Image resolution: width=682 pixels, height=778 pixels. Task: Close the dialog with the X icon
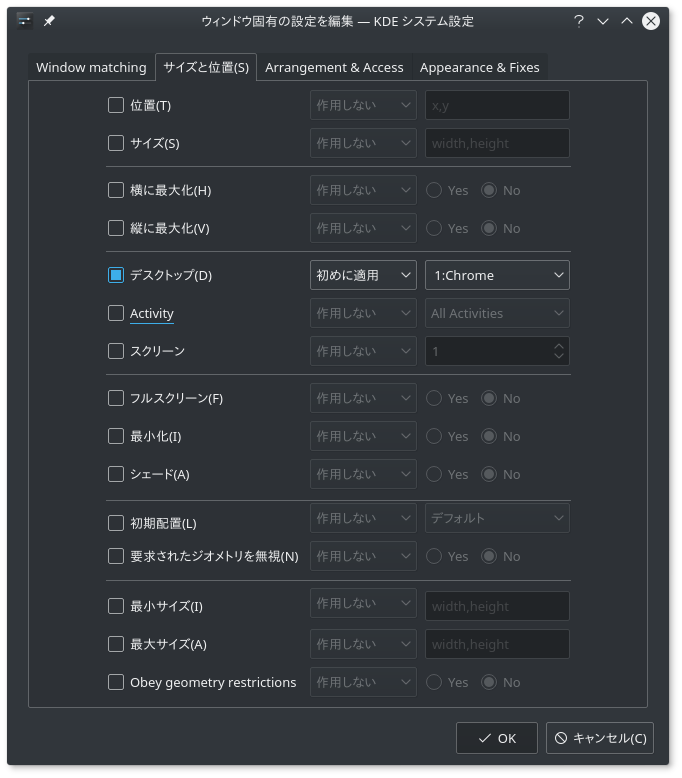pyautogui.click(x=651, y=21)
